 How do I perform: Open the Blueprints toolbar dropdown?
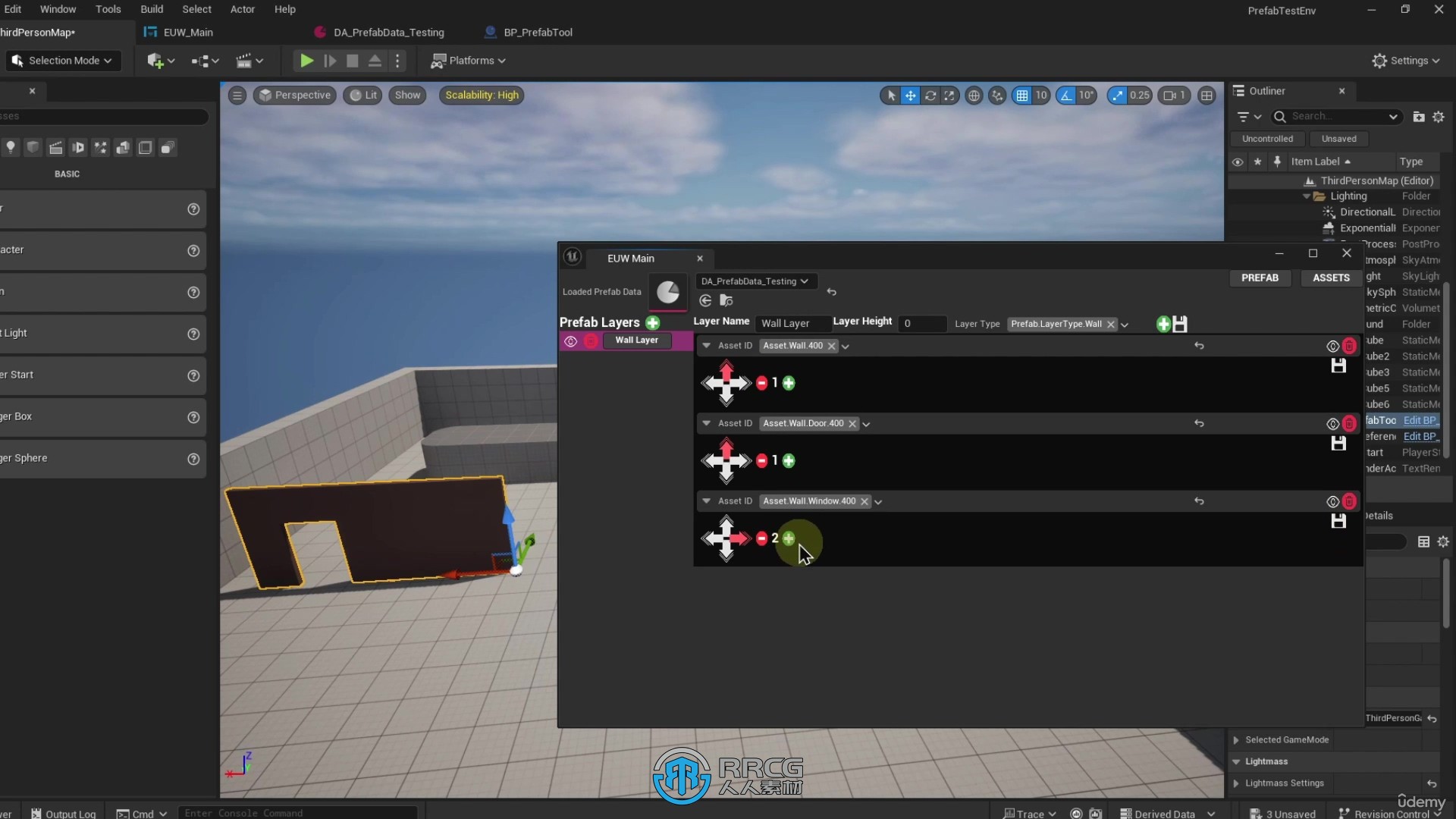(x=206, y=61)
